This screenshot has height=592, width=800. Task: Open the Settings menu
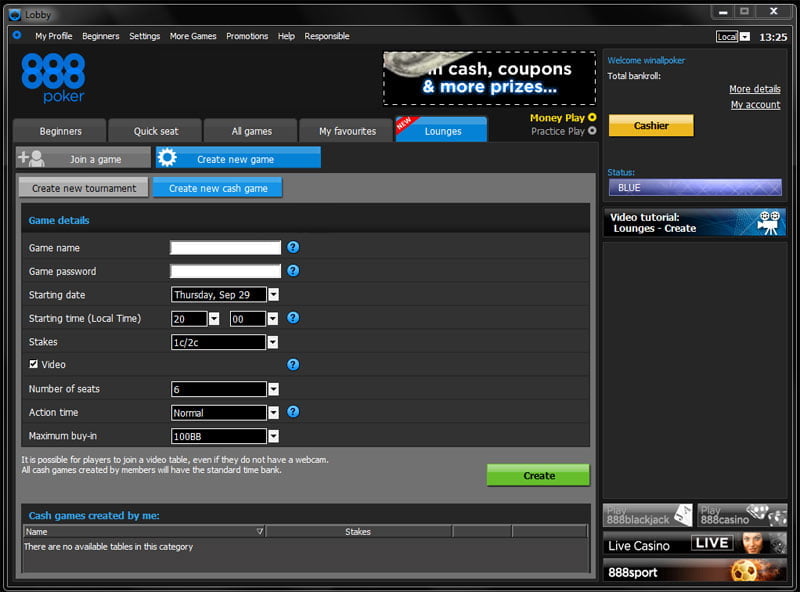[144, 36]
